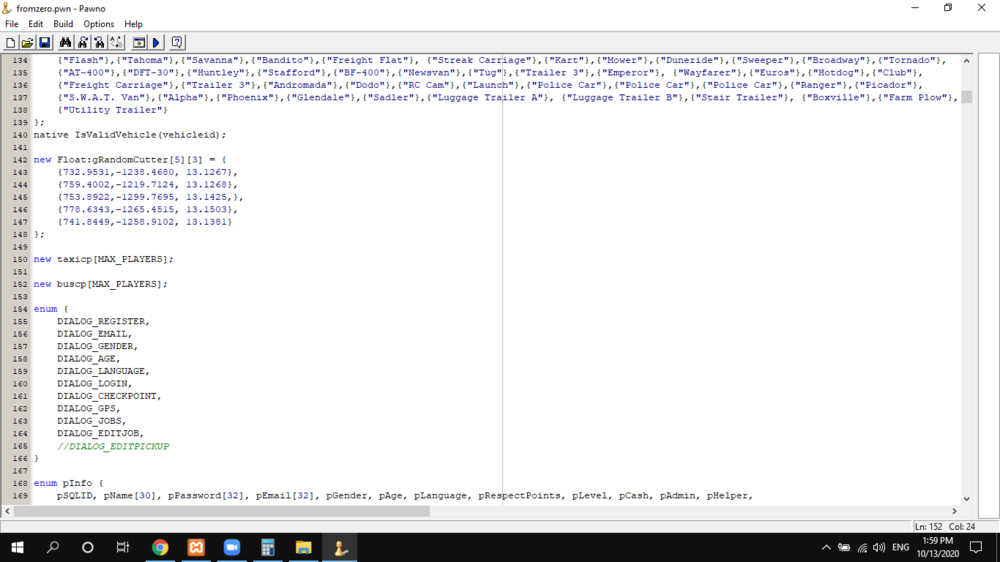Open Windows search from the taskbar
This screenshot has width=1000, height=562.
tap(53, 547)
